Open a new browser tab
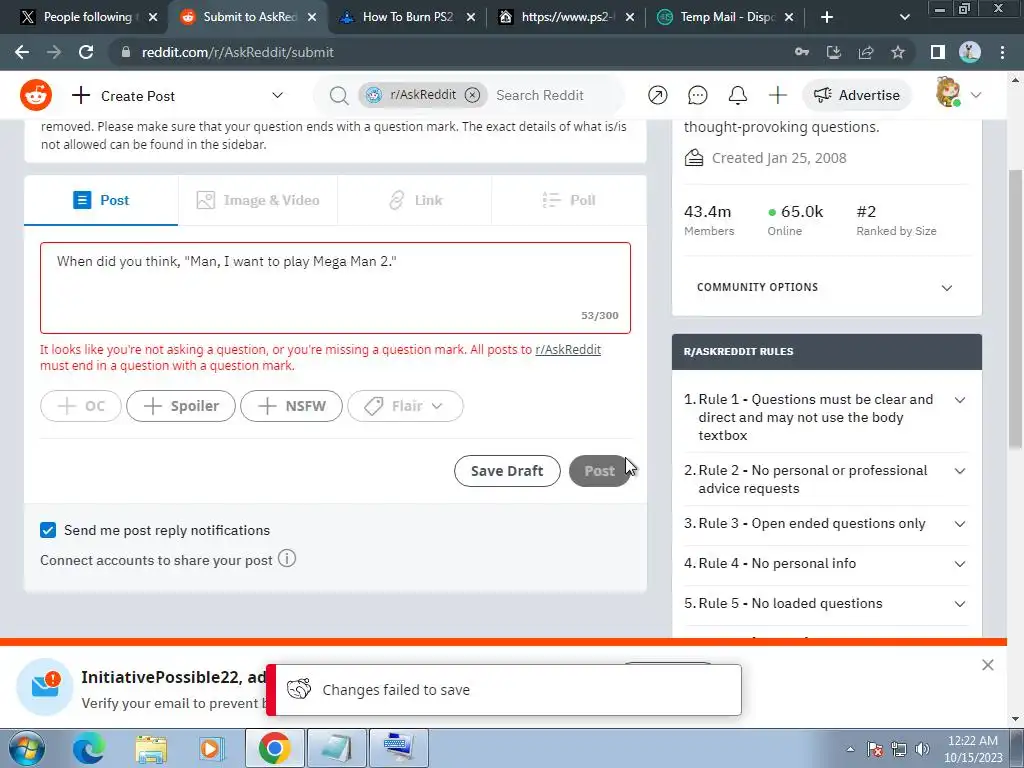Viewport: 1024px width, 768px height. tap(827, 17)
